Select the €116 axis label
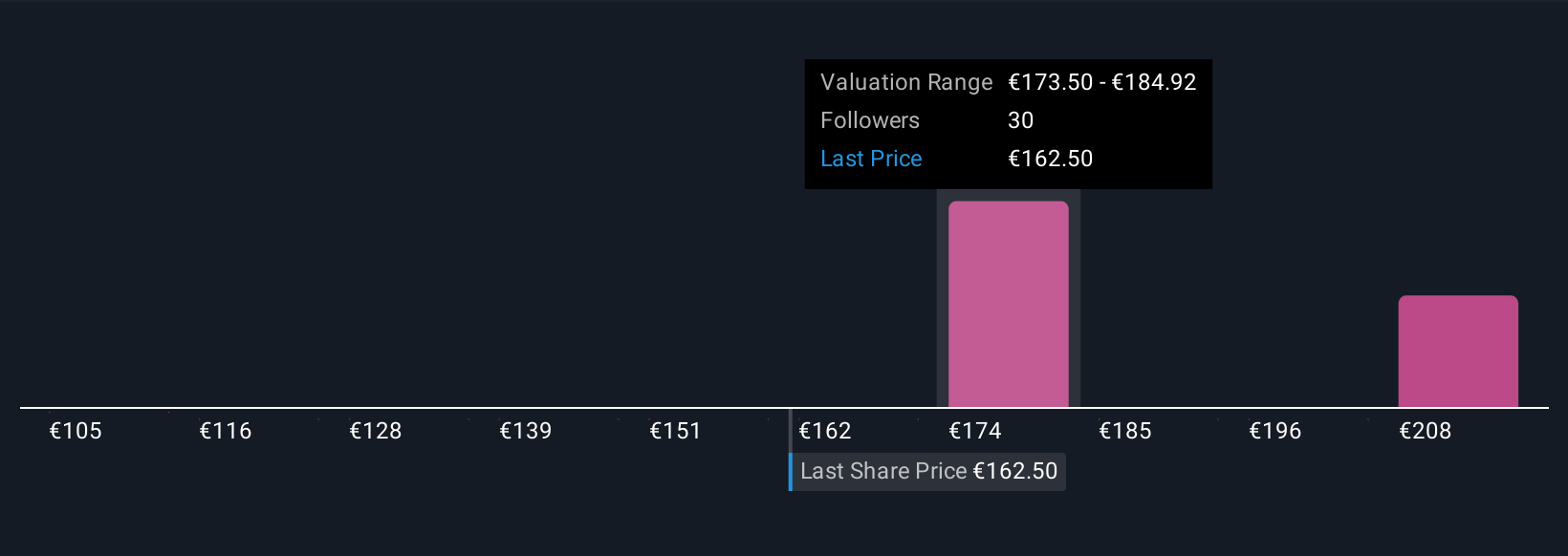 click(x=226, y=431)
